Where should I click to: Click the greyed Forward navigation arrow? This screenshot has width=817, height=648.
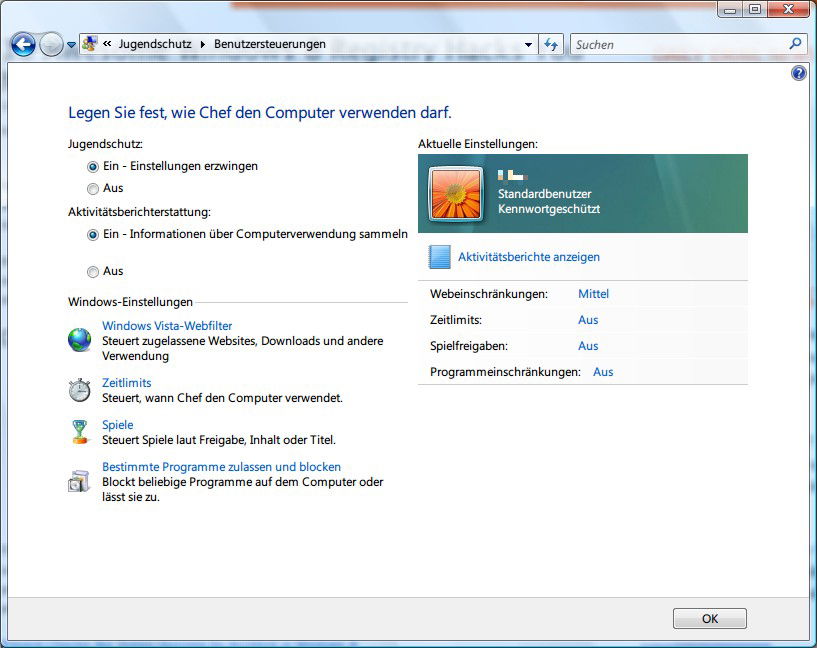[x=51, y=44]
